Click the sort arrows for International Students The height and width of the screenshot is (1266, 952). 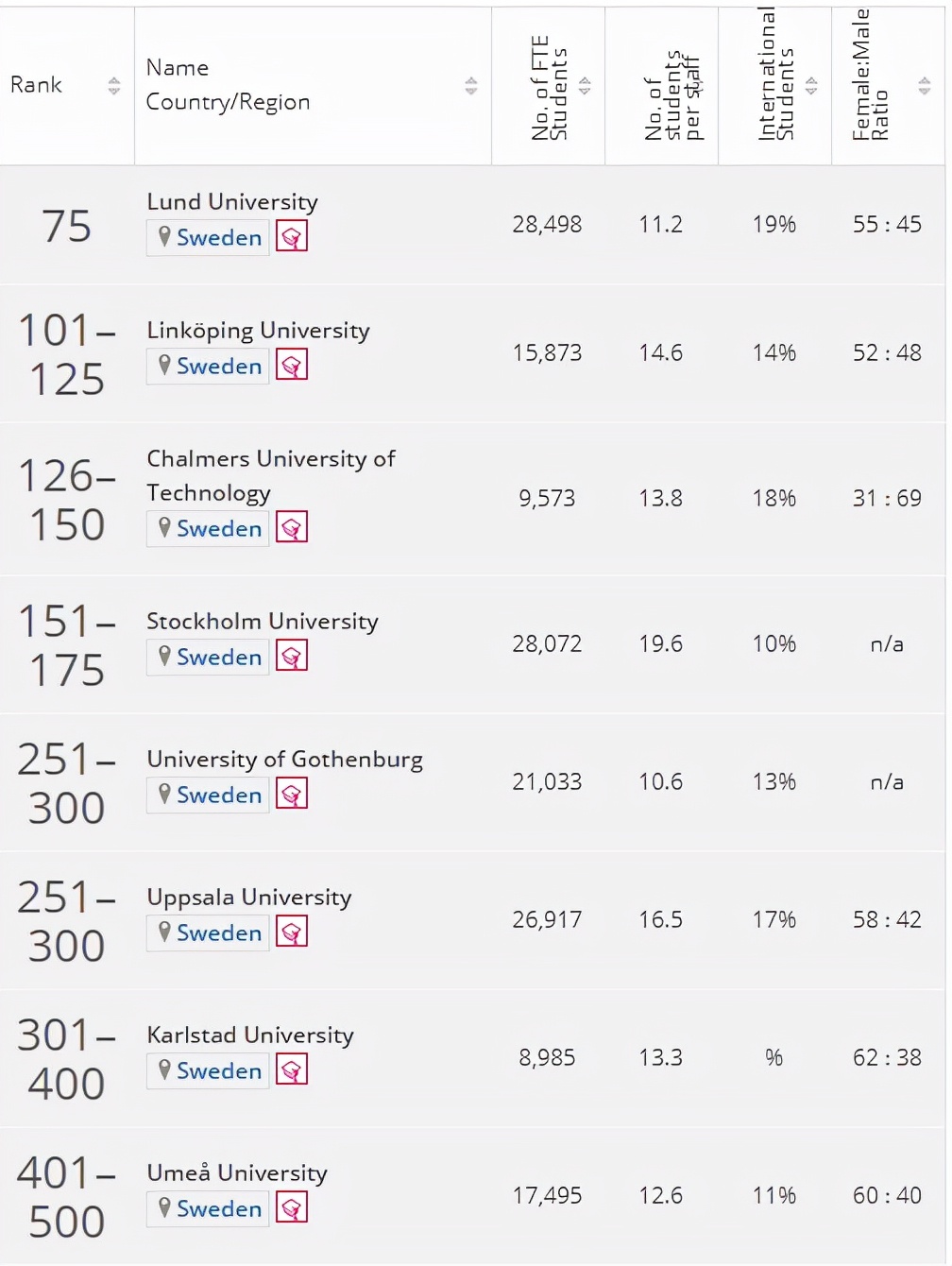click(x=810, y=85)
